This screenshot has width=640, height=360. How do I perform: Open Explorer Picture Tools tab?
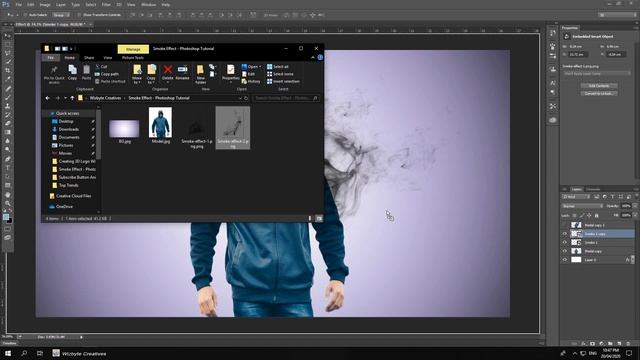tap(133, 58)
